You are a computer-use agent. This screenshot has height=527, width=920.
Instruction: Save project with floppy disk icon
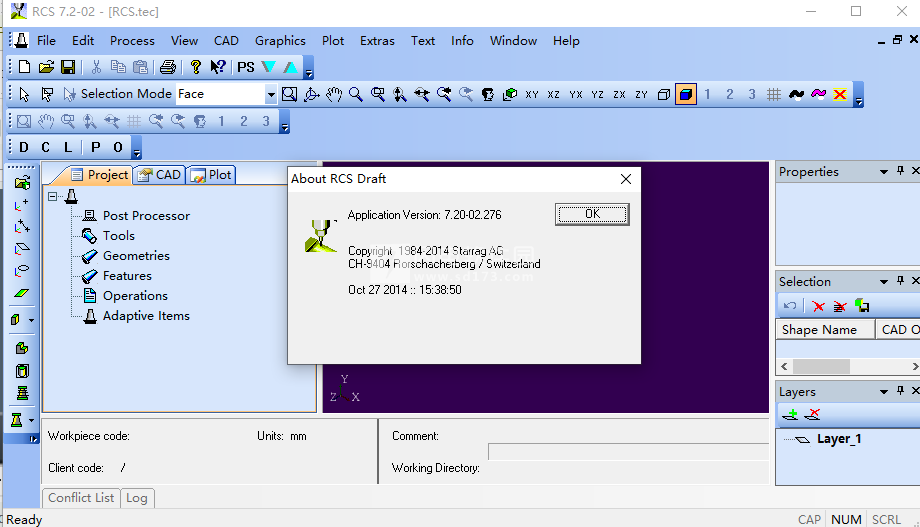coord(68,67)
